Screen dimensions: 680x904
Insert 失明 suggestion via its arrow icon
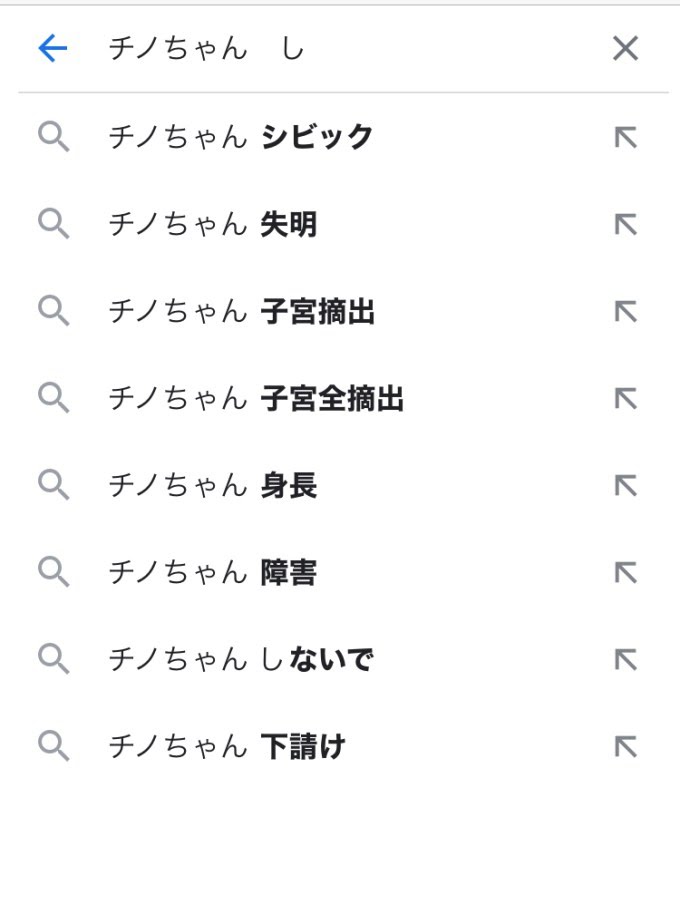626,225
